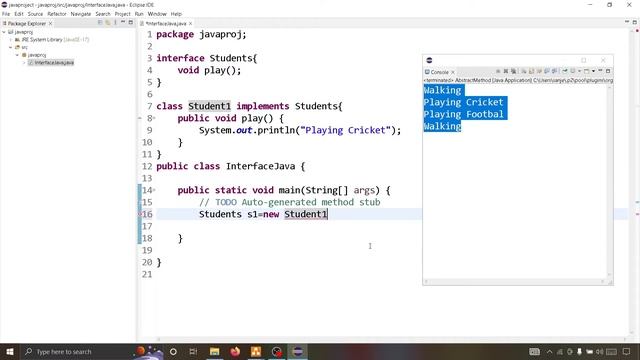The image size is (640, 360).
Task: Open the notification center on taskbar
Action: (x=627, y=351)
